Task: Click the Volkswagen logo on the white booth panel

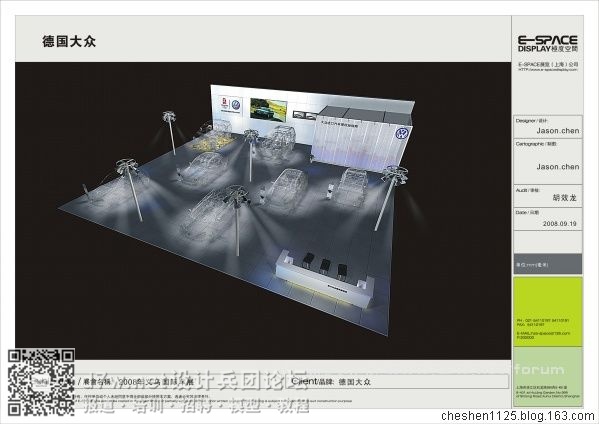Action: (x=402, y=134)
